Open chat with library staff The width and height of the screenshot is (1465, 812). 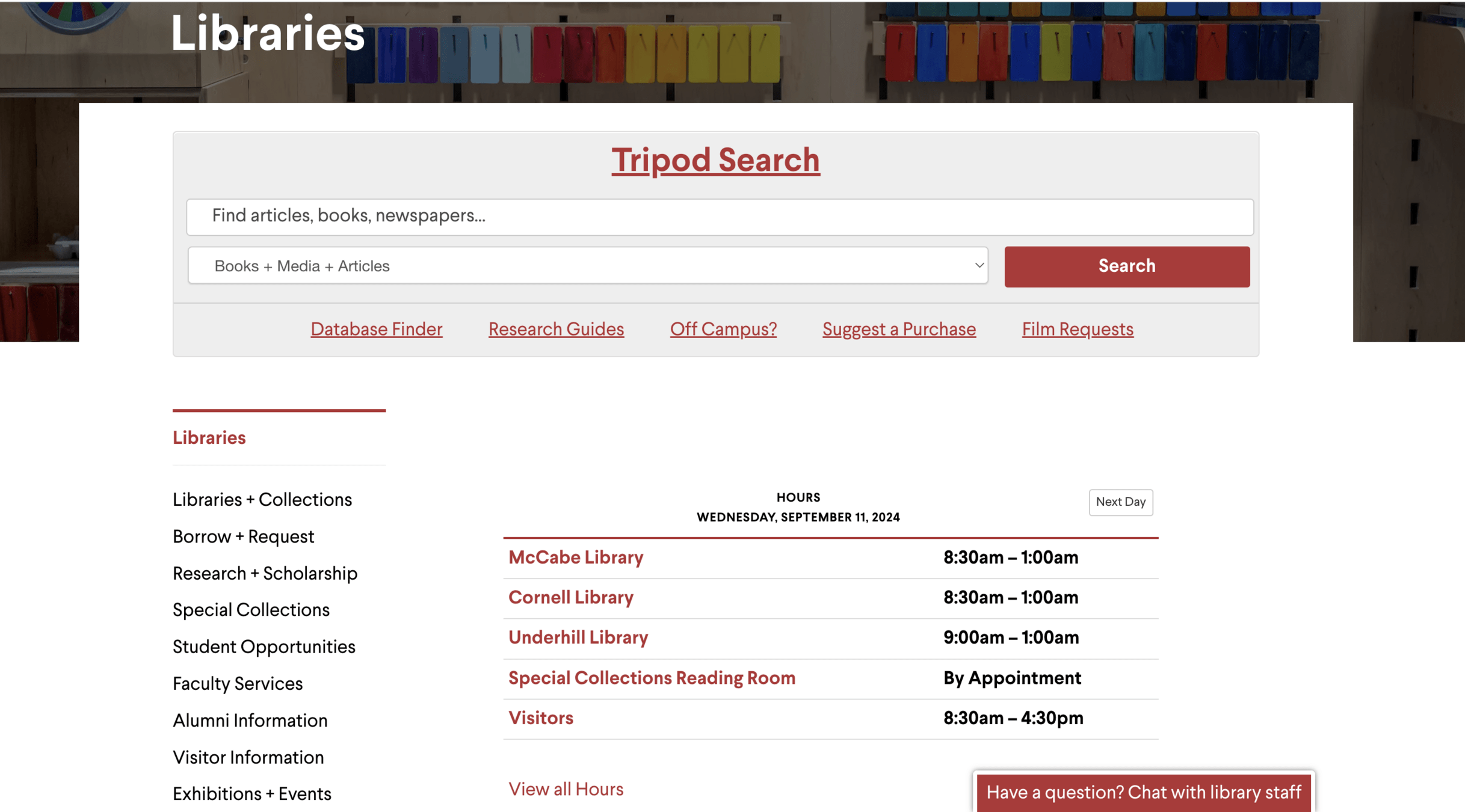(x=1143, y=792)
